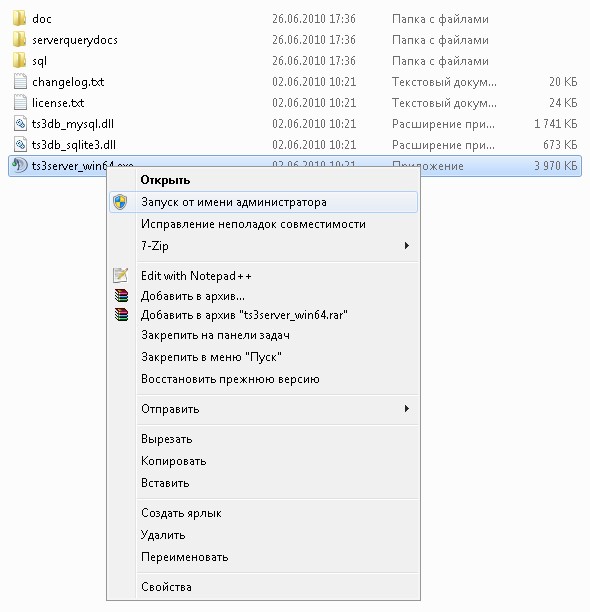The image size is (590, 612).
Task: Select the ts3db_sqlite3.dll file name
Action: [x=74, y=145]
